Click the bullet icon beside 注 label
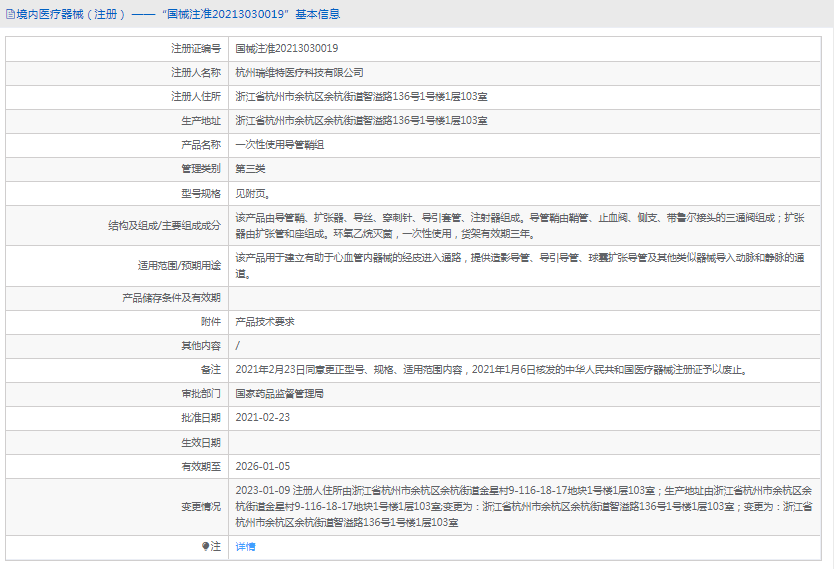This screenshot has width=834, height=569. point(205,546)
